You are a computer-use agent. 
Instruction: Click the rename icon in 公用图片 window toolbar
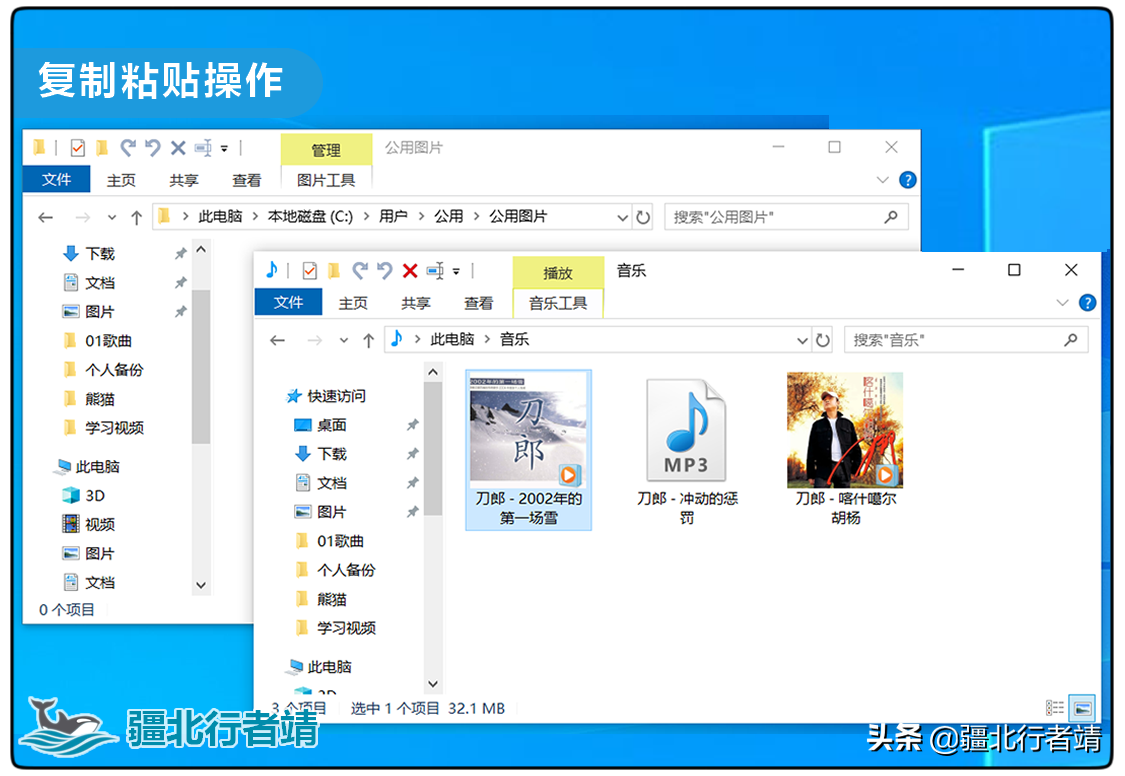[204, 148]
